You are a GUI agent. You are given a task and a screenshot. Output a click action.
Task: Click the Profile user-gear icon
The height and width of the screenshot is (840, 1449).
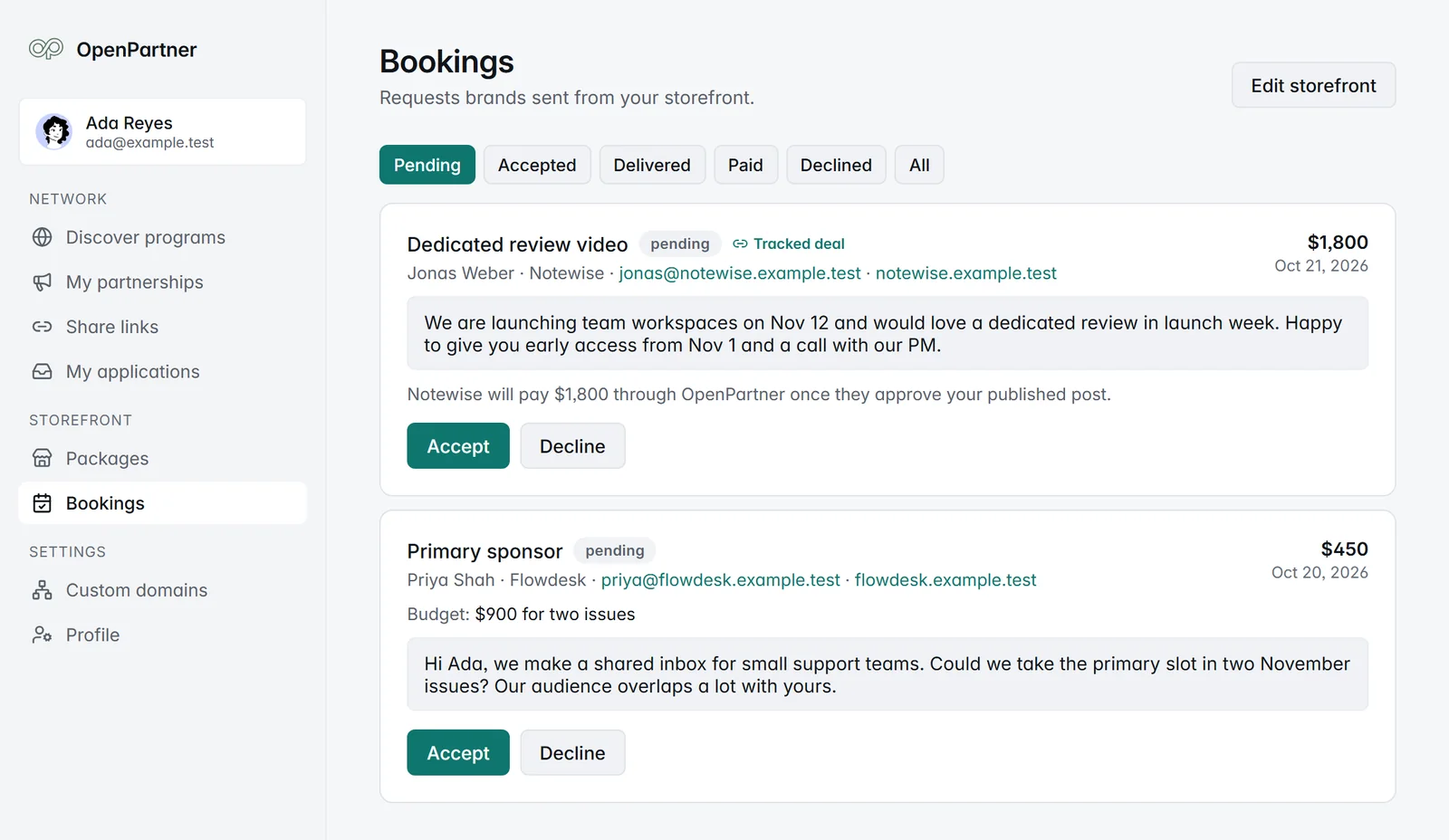click(x=43, y=635)
